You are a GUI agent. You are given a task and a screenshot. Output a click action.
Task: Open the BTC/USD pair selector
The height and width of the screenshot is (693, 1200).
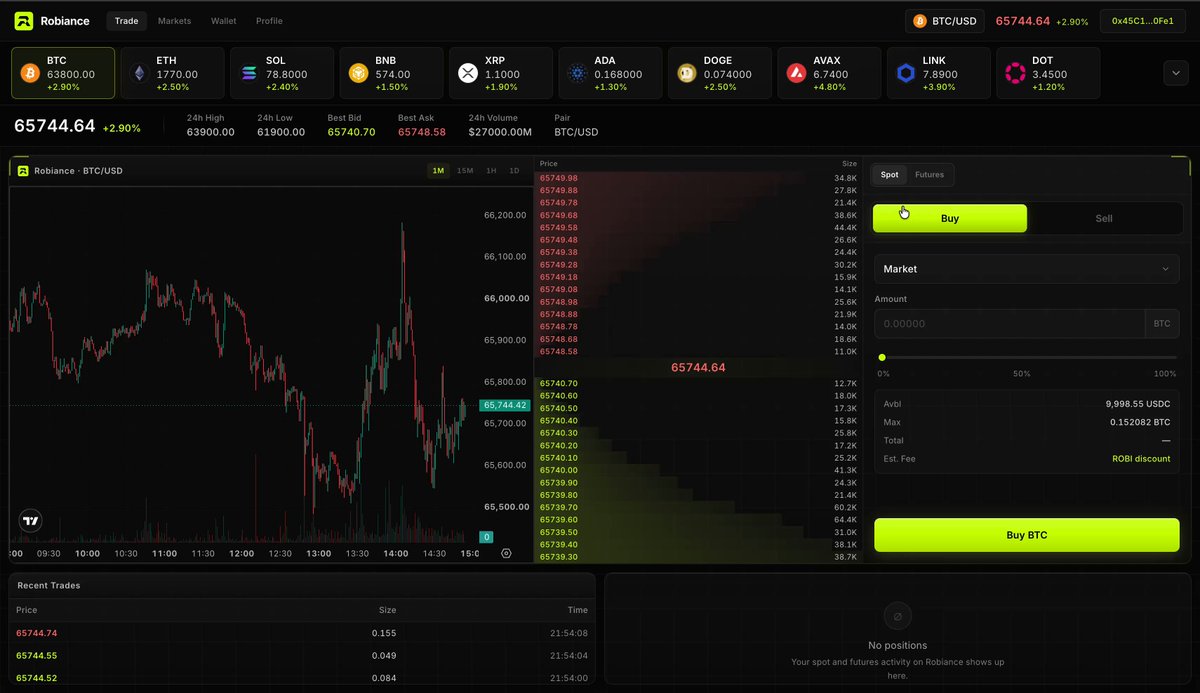coord(946,21)
